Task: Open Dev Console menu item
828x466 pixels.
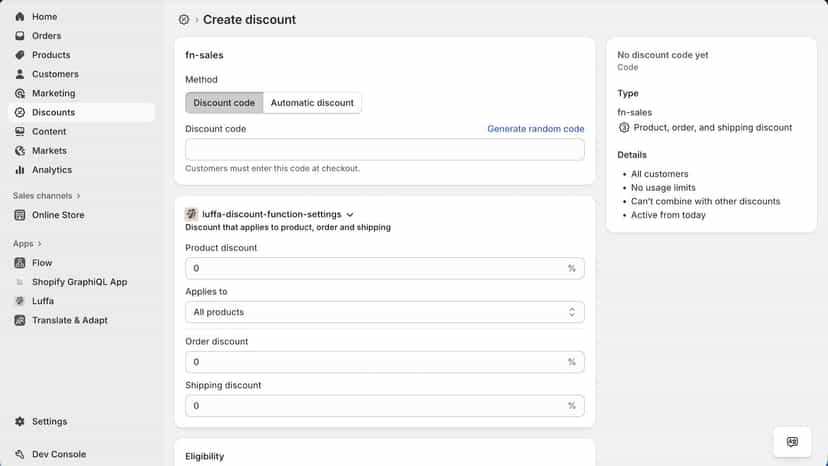Action: pyautogui.click(x=59, y=454)
